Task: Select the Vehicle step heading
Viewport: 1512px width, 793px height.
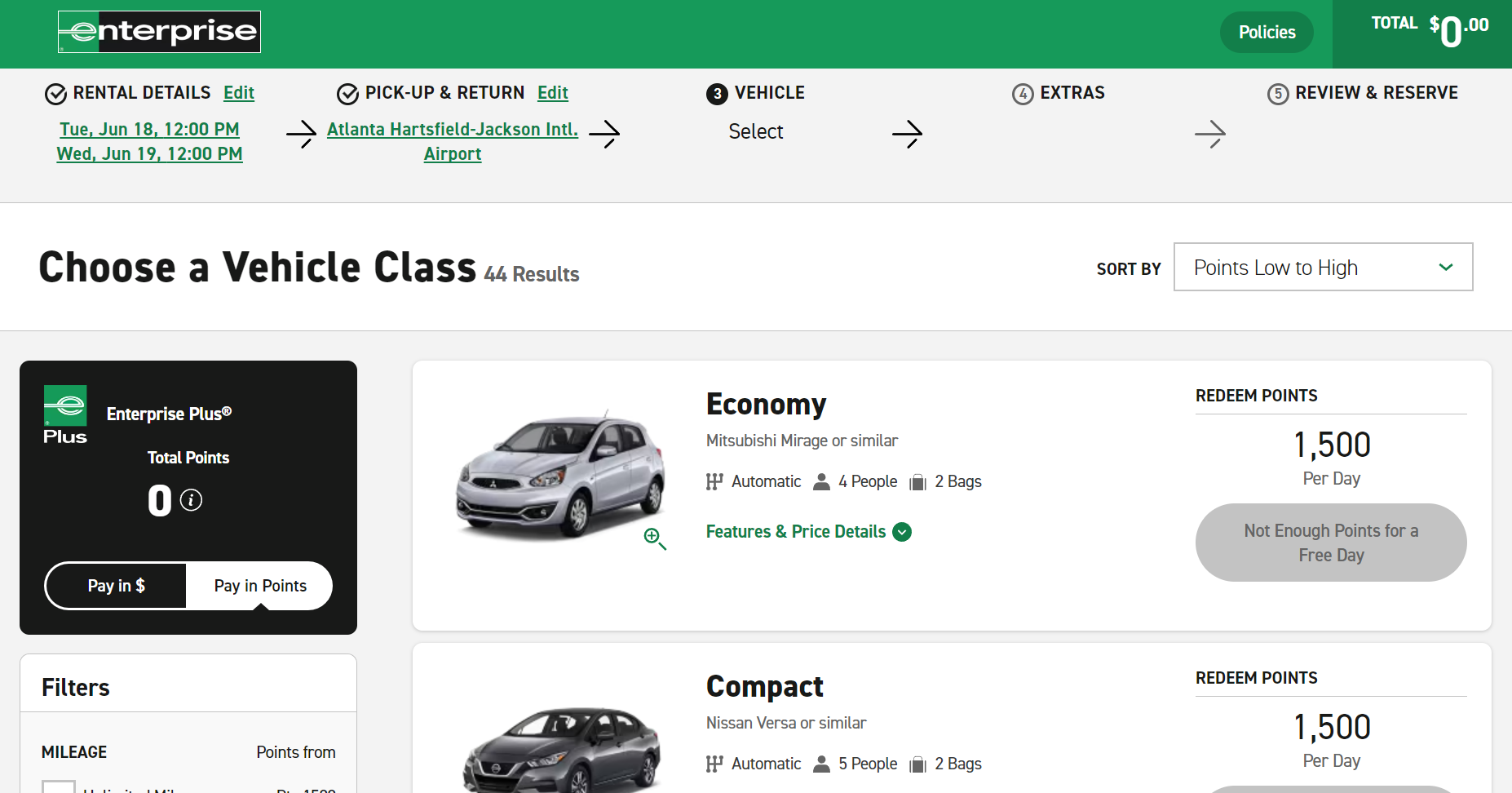Action: coord(768,93)
